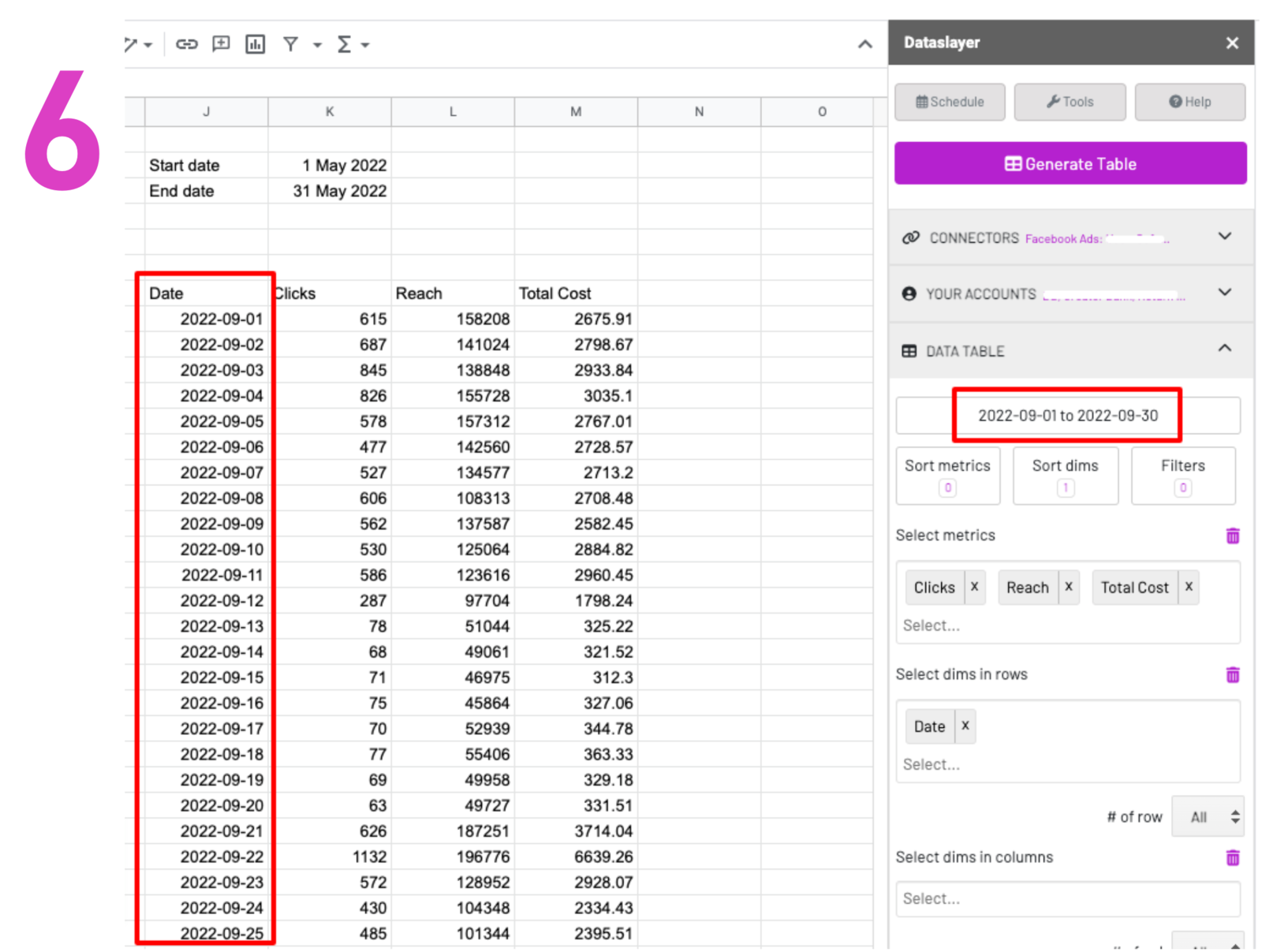Collapse the Connectors section
1262x952 pixels.
point(1225,236)
